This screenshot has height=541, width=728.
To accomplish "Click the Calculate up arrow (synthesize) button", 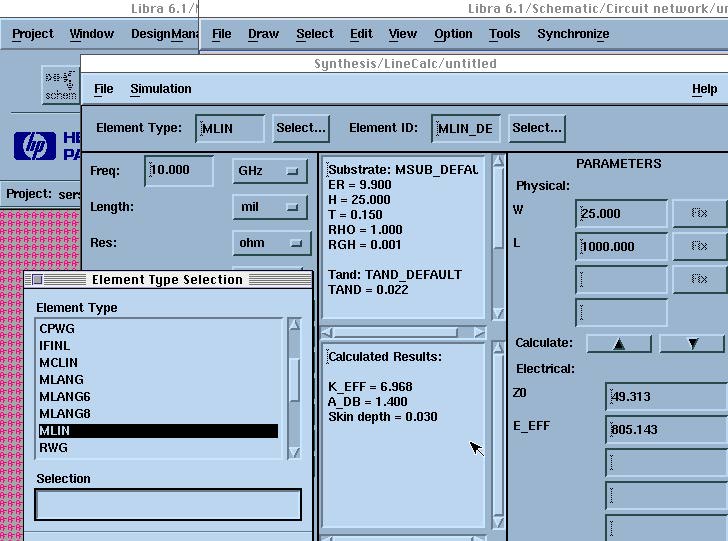I will pos(619,344).
